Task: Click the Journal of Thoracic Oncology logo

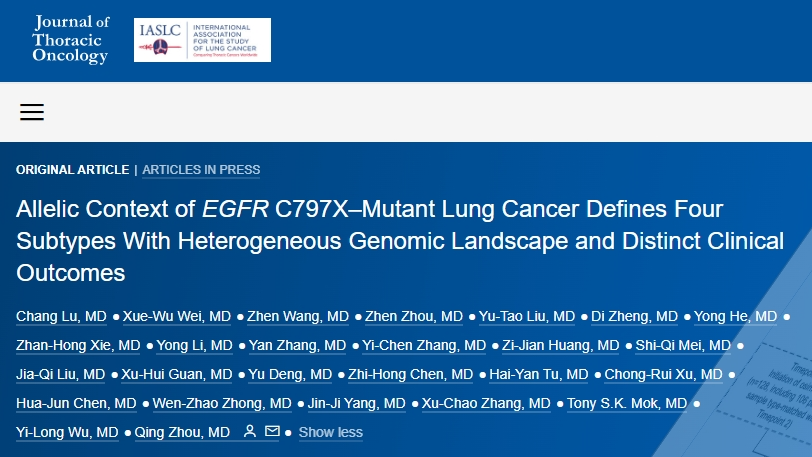Action: click(71, 39)
